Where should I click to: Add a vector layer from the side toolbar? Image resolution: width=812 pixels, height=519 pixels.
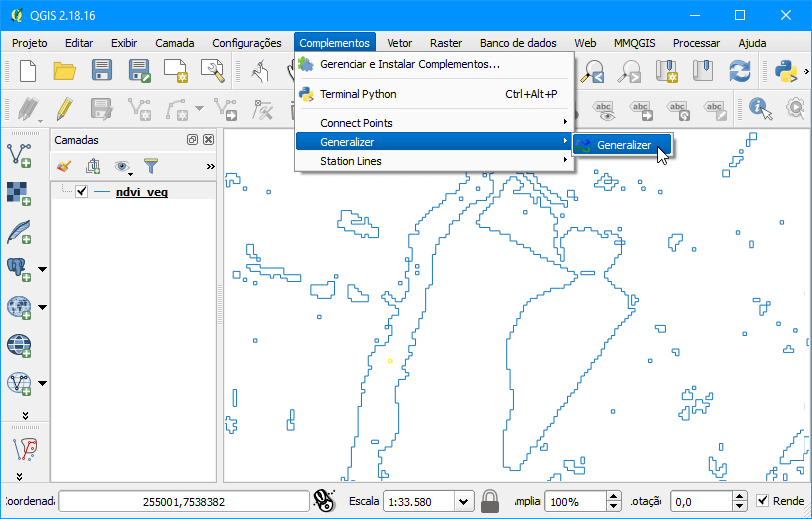[19, 155]
